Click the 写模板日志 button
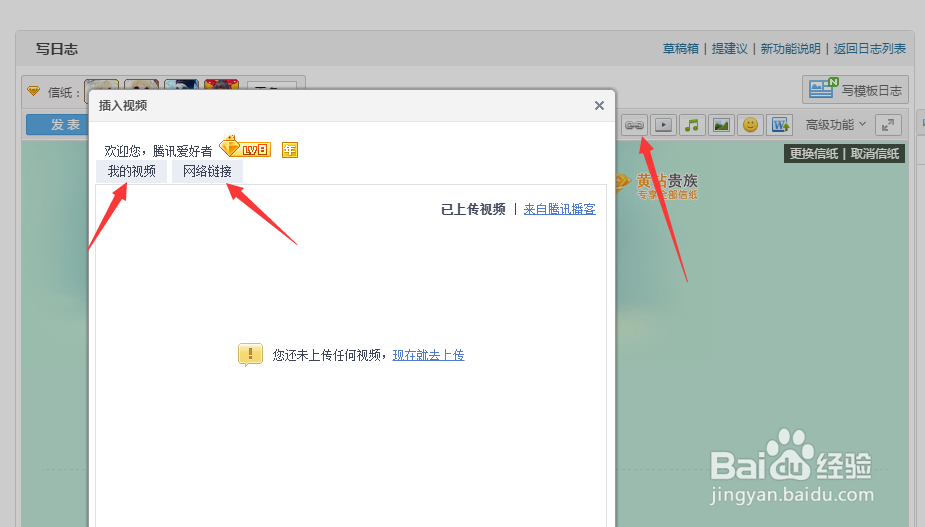This screenshot has height=527, width=925. [855, 90]
